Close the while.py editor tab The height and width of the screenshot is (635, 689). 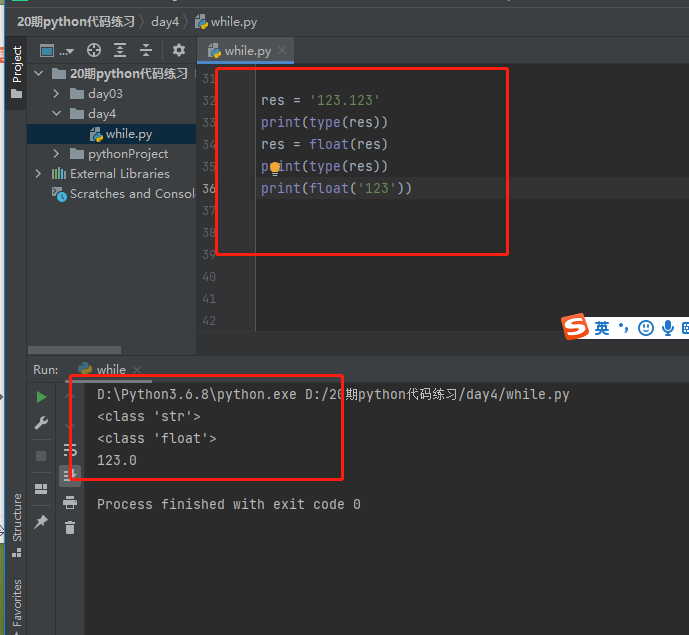coord(282,51)
